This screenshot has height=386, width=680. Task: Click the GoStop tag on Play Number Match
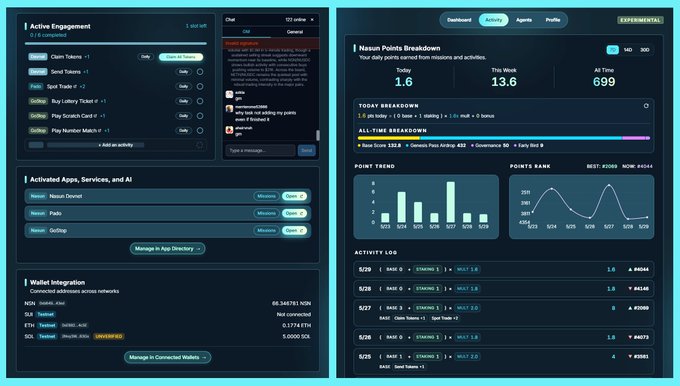[x=38, y=131]
